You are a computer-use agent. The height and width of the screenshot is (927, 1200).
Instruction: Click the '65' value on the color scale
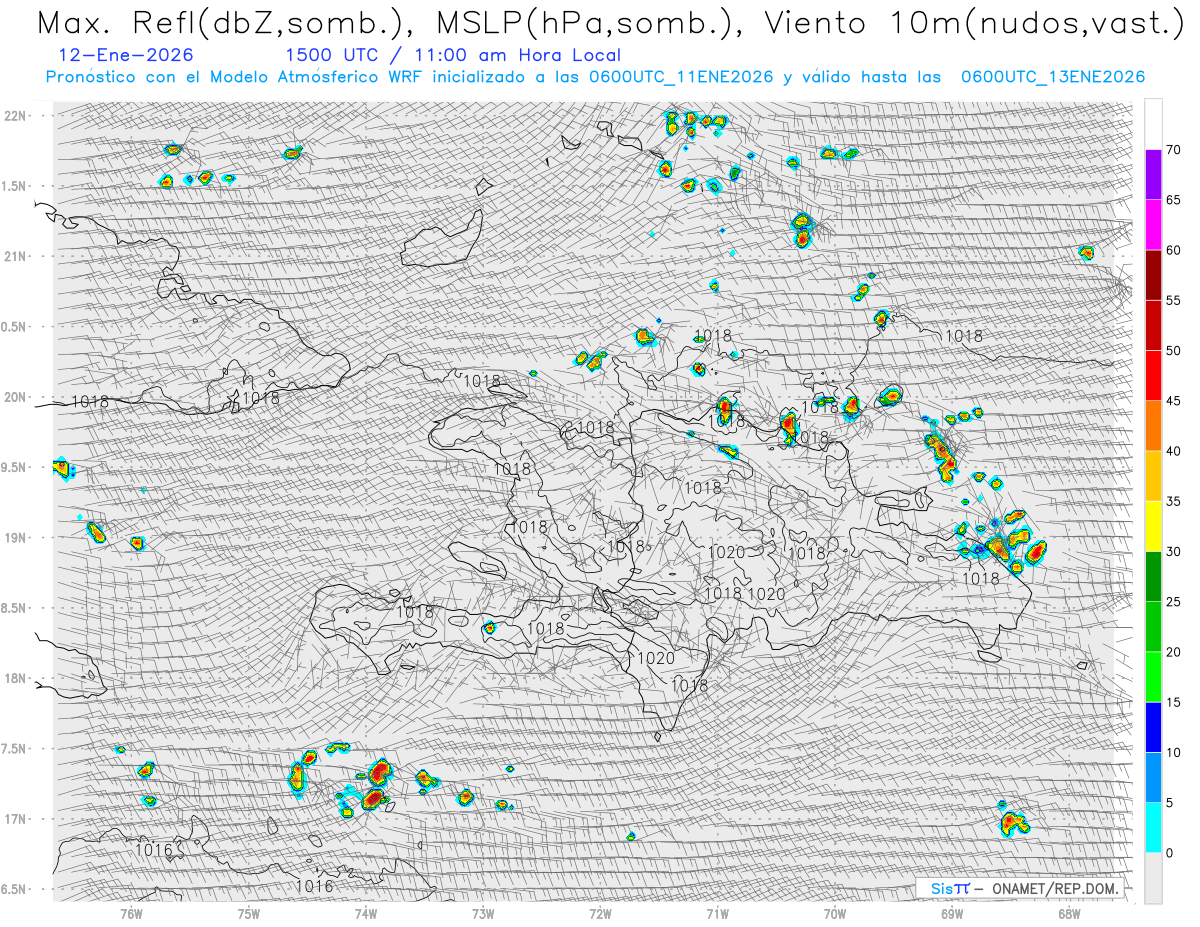[1173, 200]
